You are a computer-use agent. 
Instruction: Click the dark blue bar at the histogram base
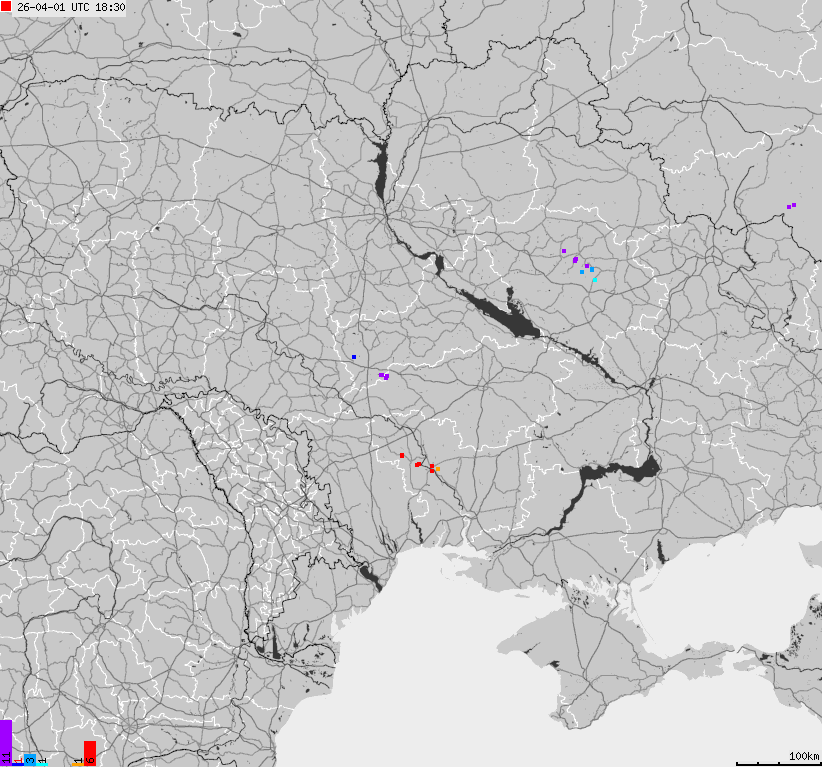17,763
